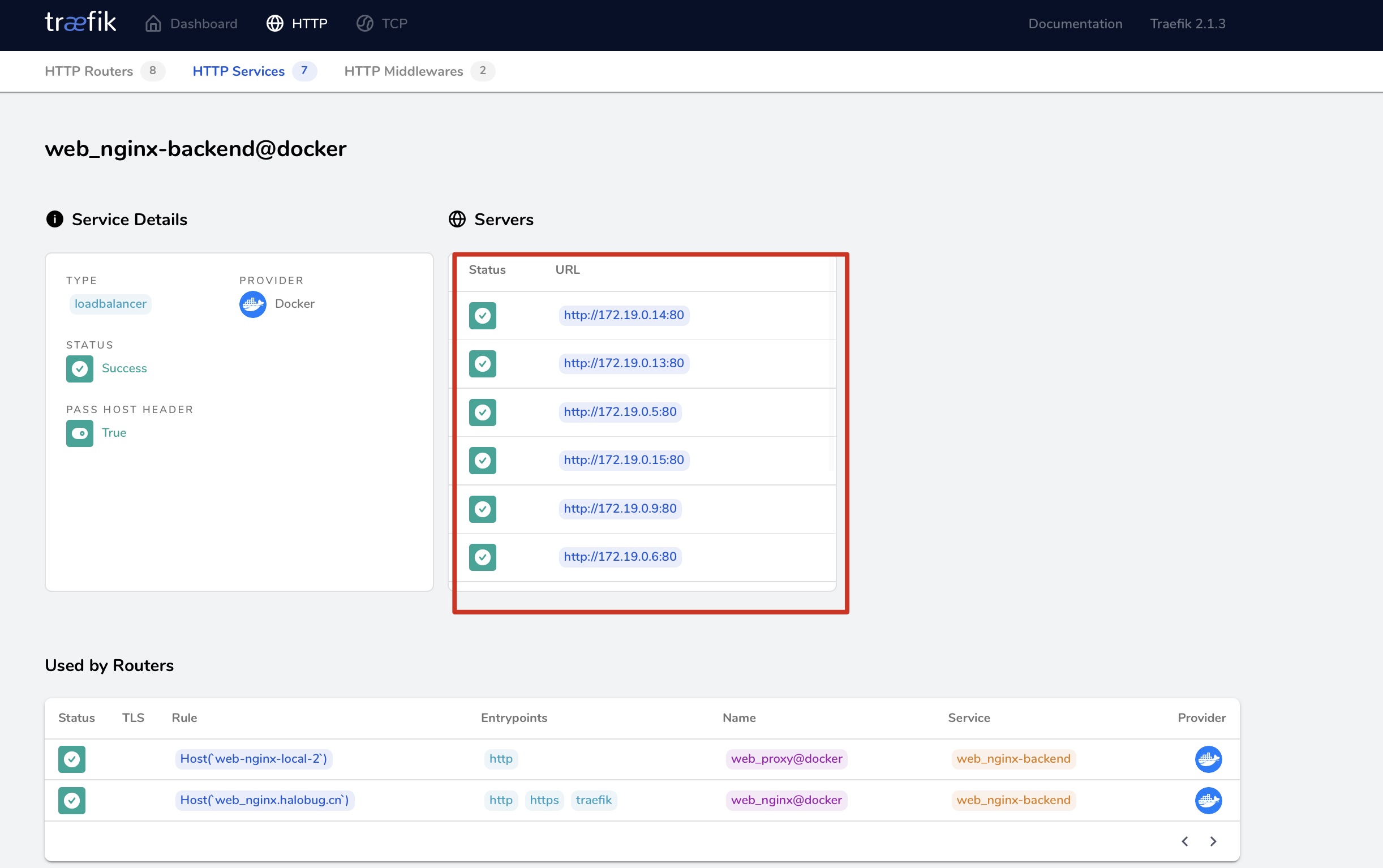1383x868 pixels.
Task: Click the Dashboard home icon
Action: pyautogui.click(x=153, y=24)
